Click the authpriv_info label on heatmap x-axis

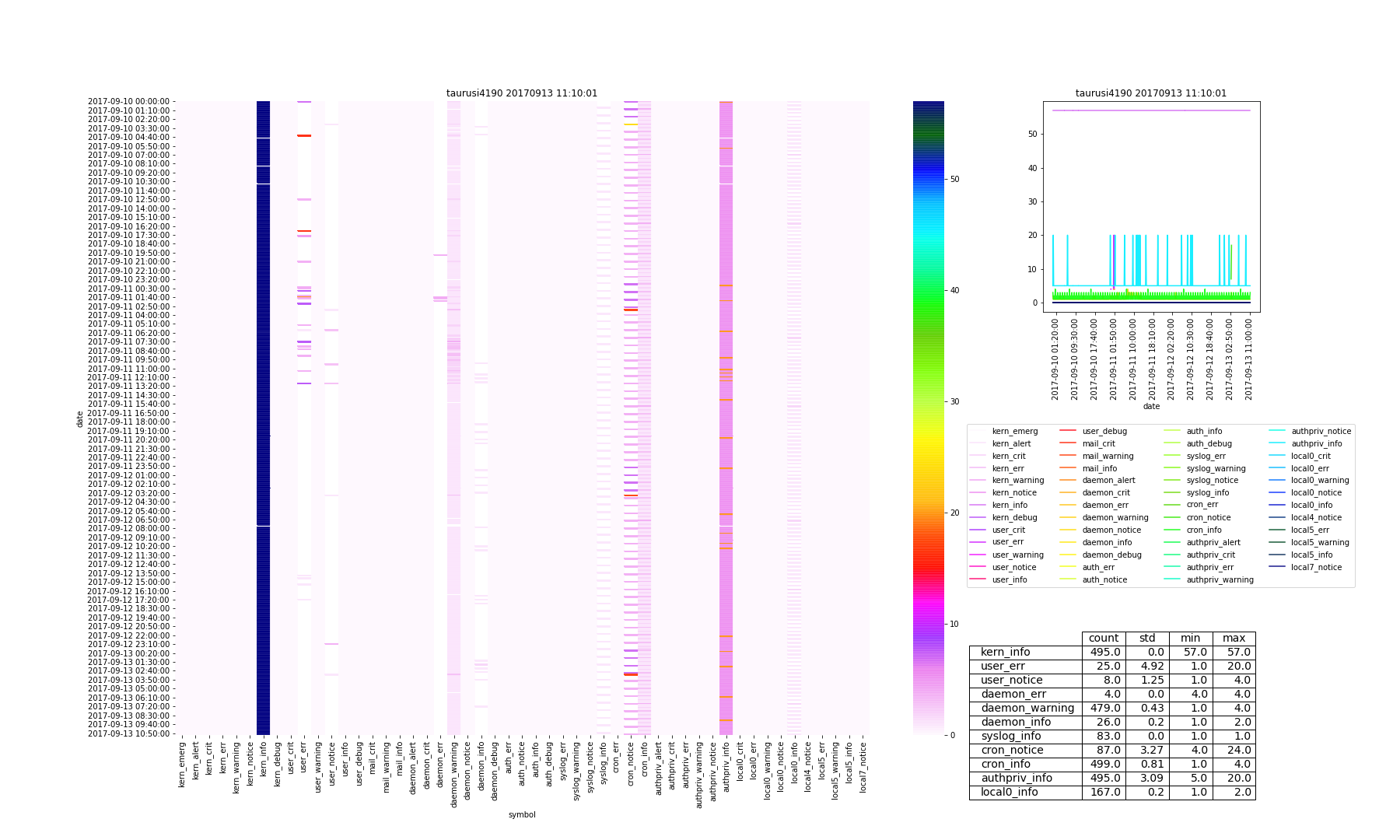coord(726,766)
